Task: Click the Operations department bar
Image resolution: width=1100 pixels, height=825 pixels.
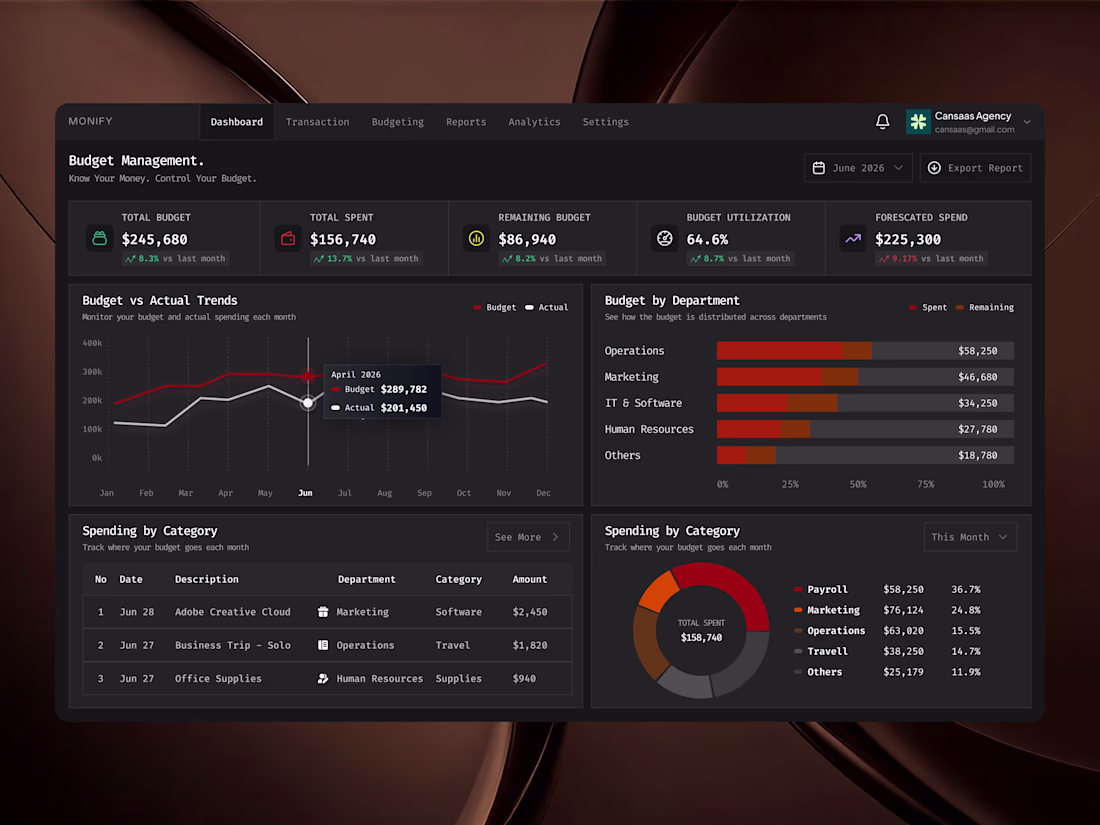Action: (x=865, y=351)
